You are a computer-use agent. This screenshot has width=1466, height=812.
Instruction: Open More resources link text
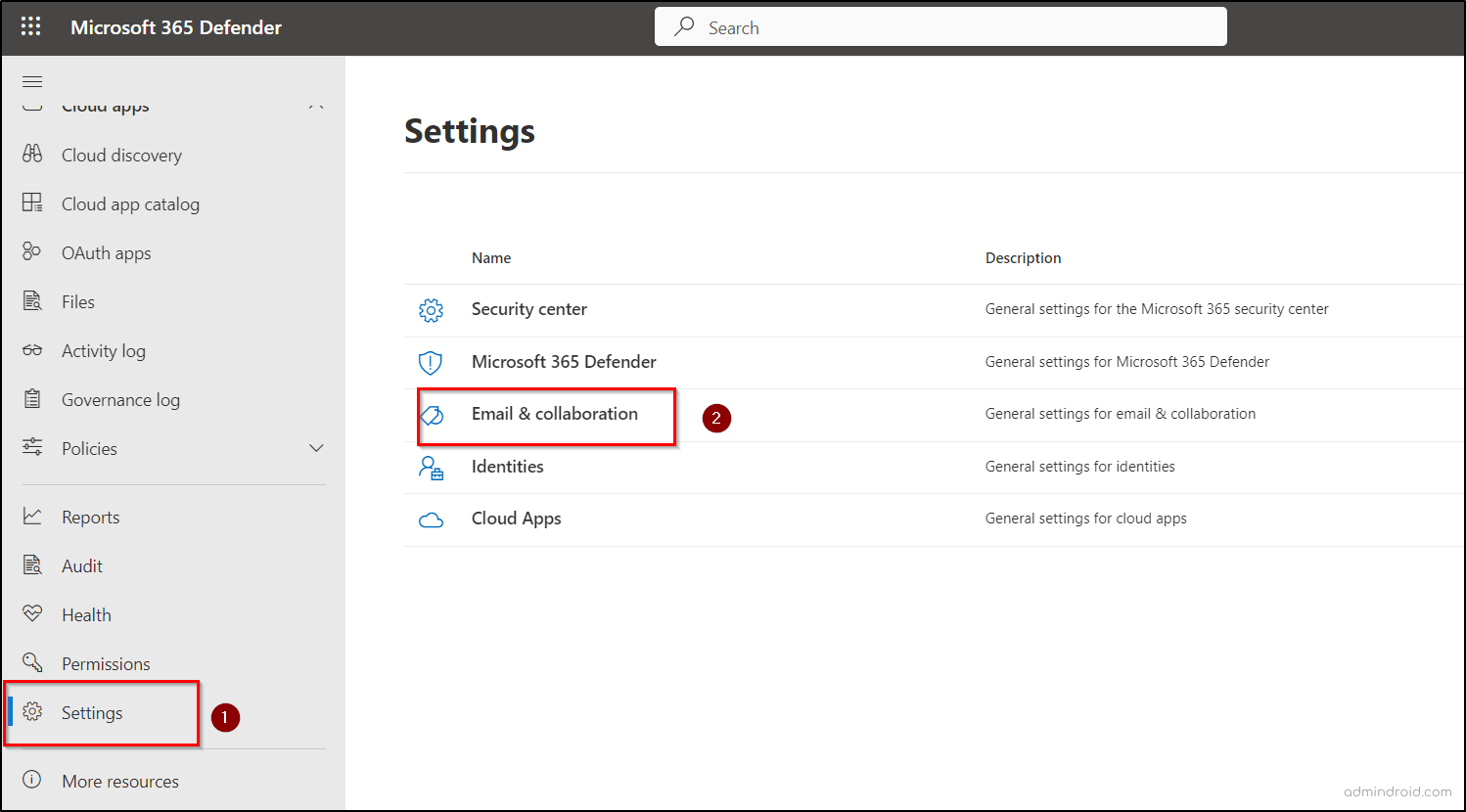pyautogui.click(x=120, y=781)
